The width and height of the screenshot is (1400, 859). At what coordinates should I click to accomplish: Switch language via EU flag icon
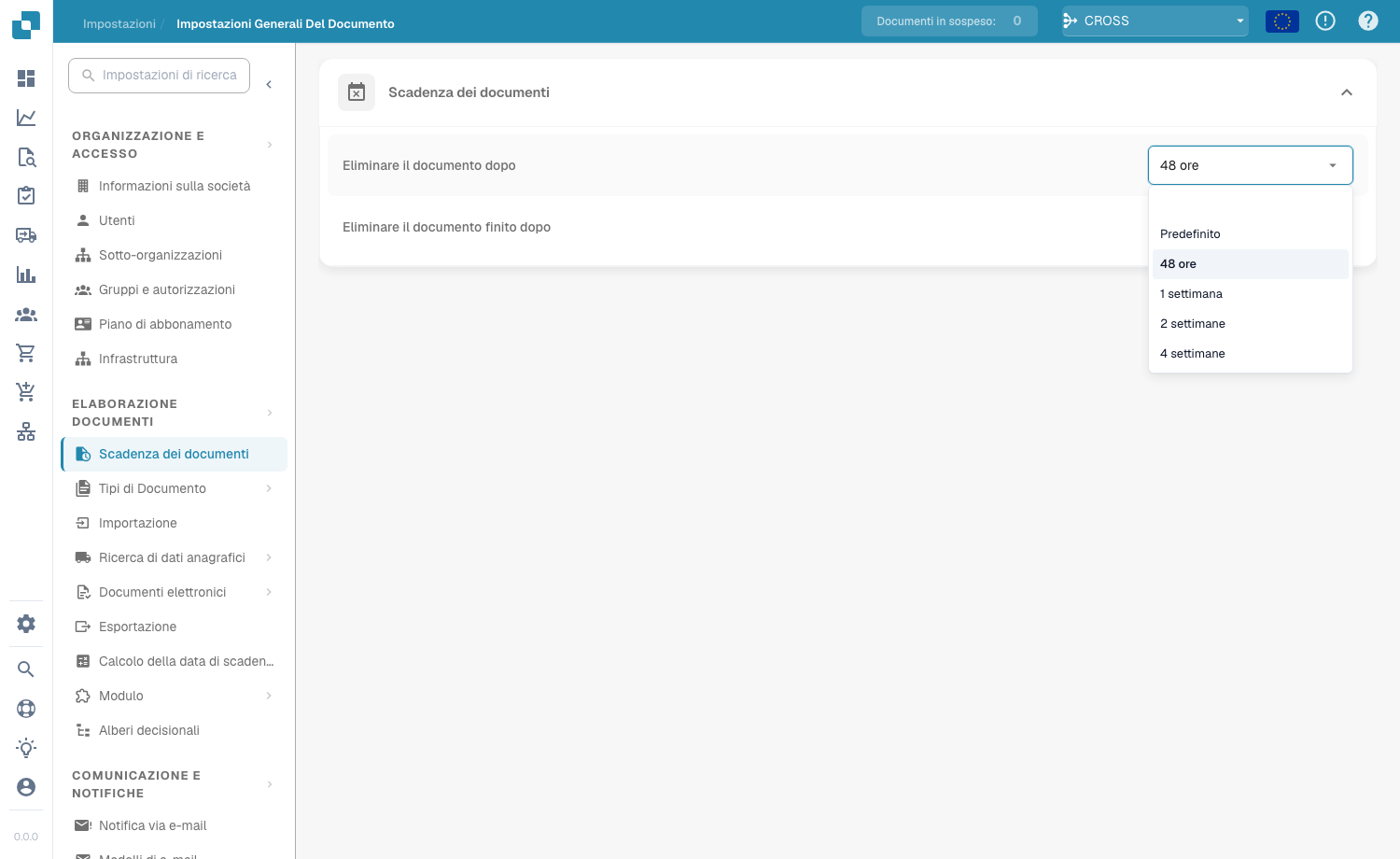coord(1282,21)
